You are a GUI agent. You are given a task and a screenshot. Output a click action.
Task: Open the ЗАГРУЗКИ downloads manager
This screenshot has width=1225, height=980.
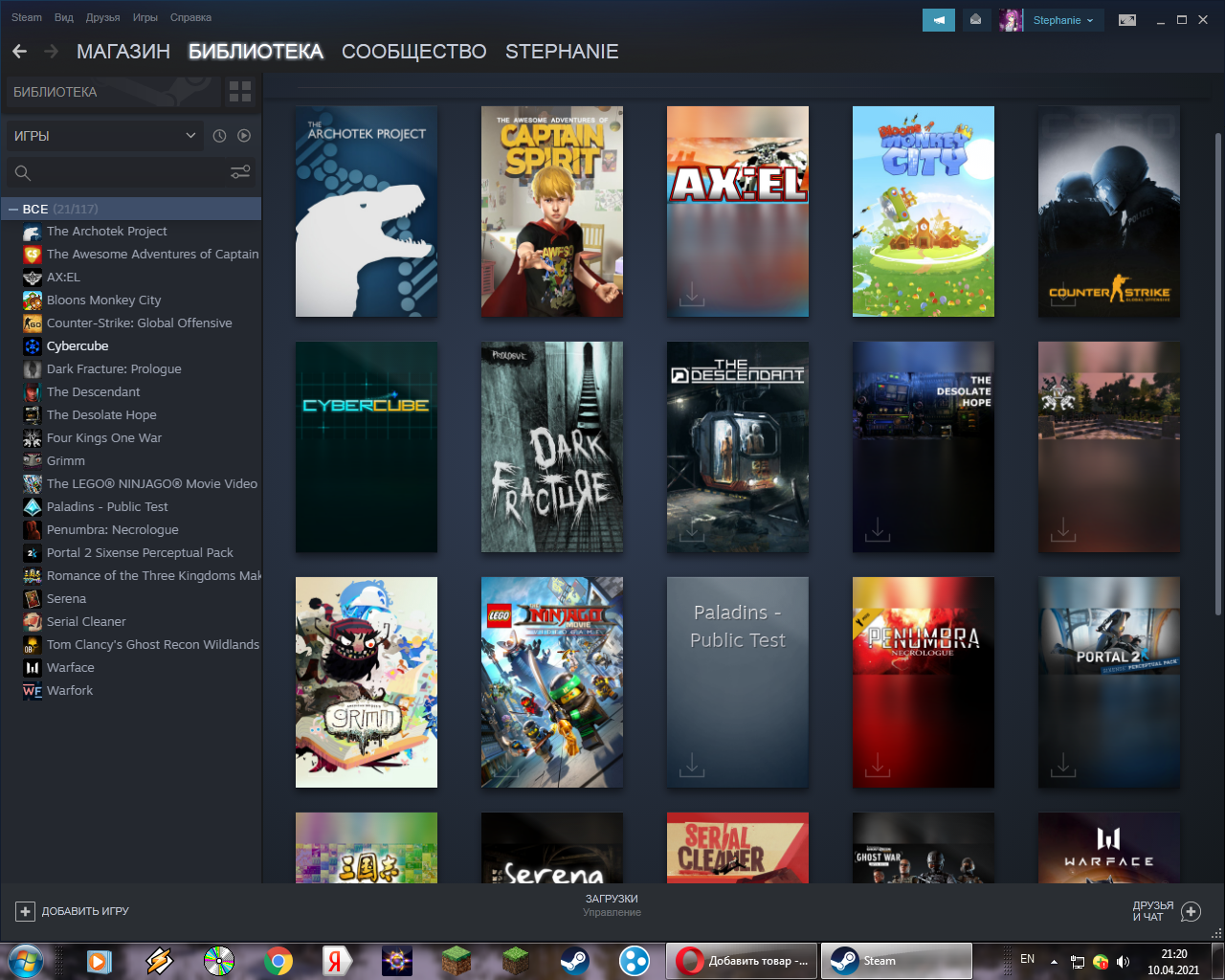click(612, 904)
